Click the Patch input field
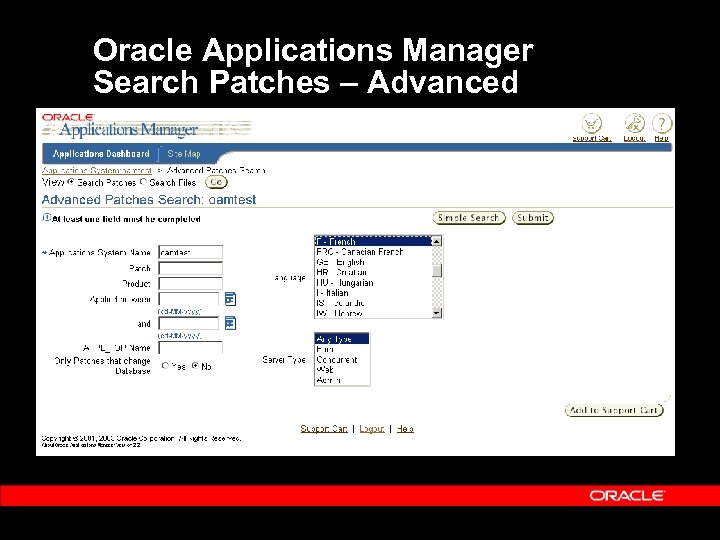The image size is (720, 540). 191,268
